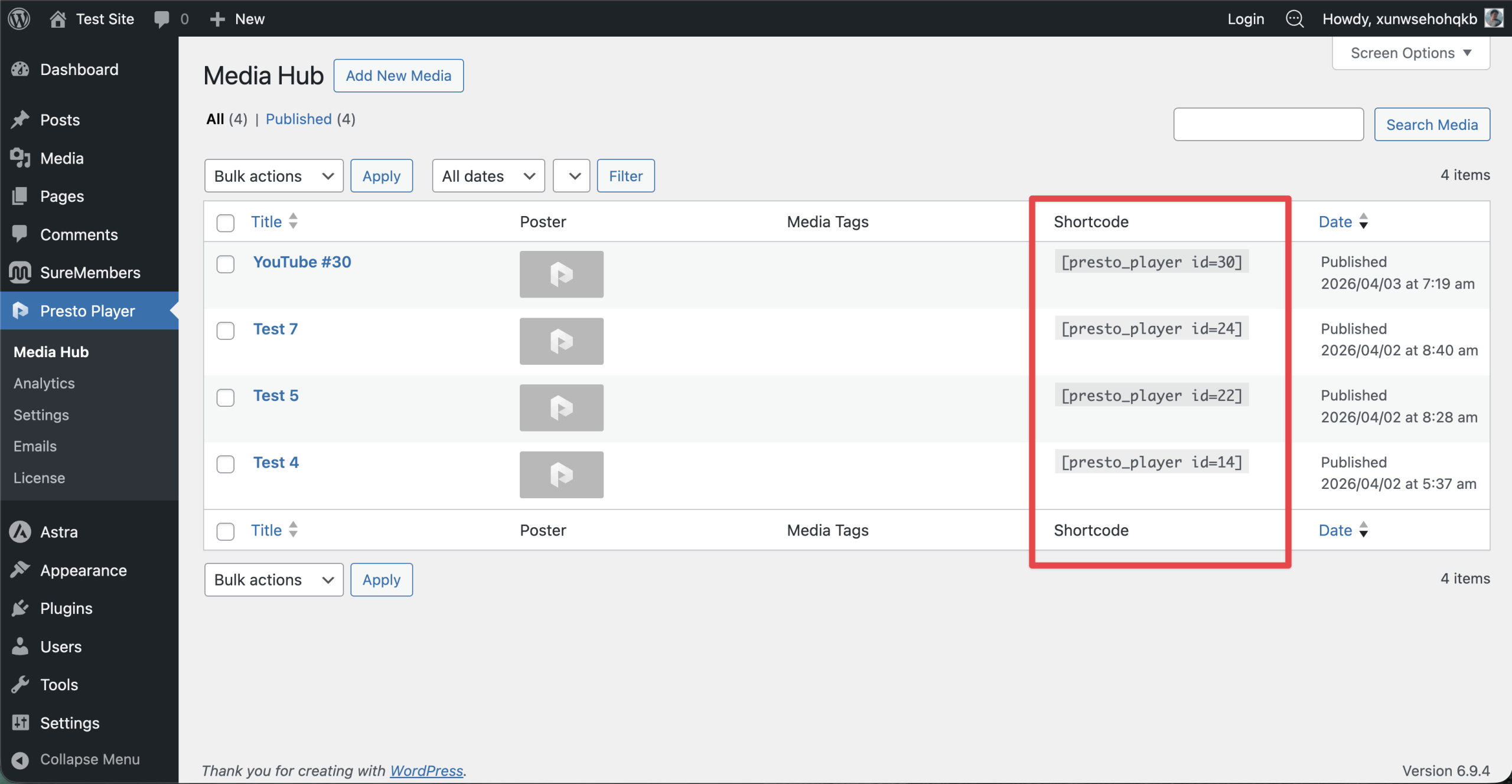Open Plugins via its plug icon
The image size is (1512, 784).
click(20, 608)
